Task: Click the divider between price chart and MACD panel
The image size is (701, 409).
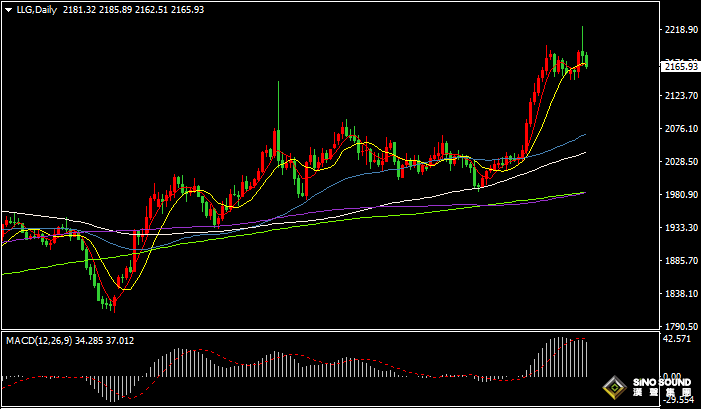Action: point(330,331)
